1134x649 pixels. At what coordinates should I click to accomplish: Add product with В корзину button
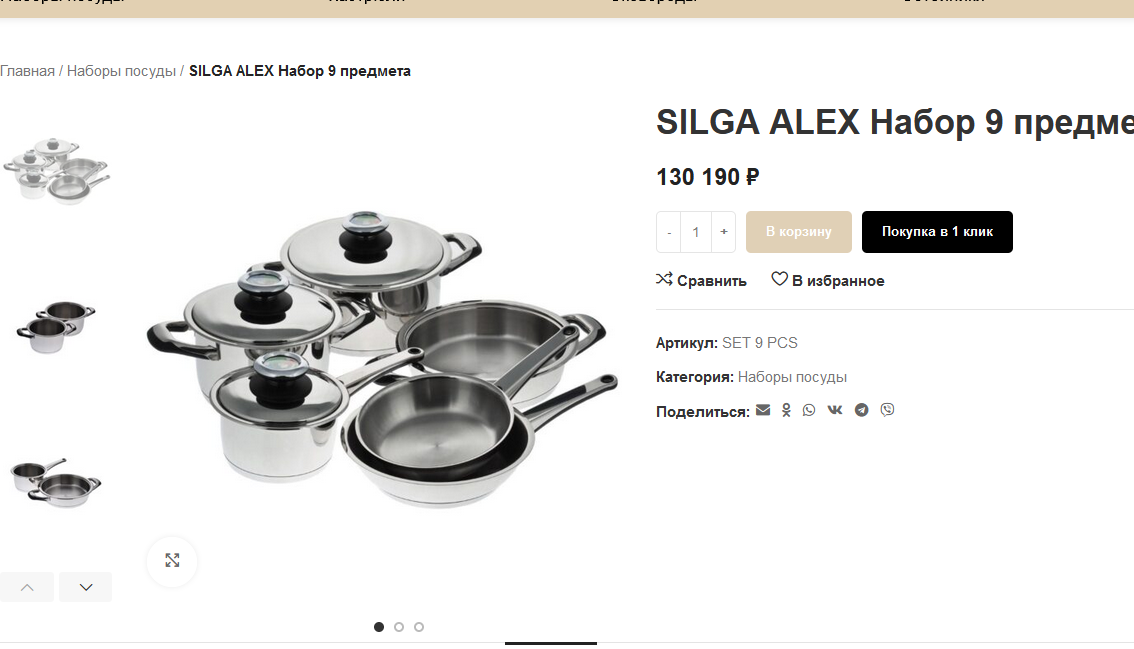click(798, 232)
